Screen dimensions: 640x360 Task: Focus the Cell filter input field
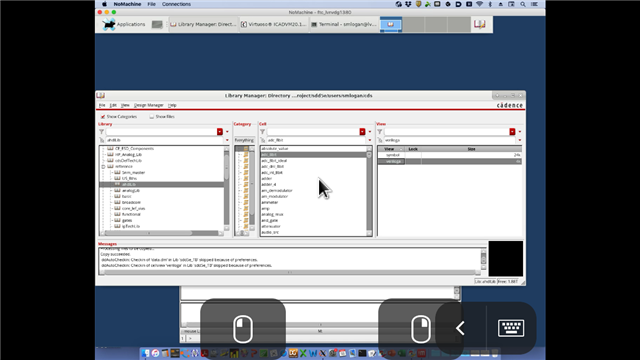click(313, 132)
